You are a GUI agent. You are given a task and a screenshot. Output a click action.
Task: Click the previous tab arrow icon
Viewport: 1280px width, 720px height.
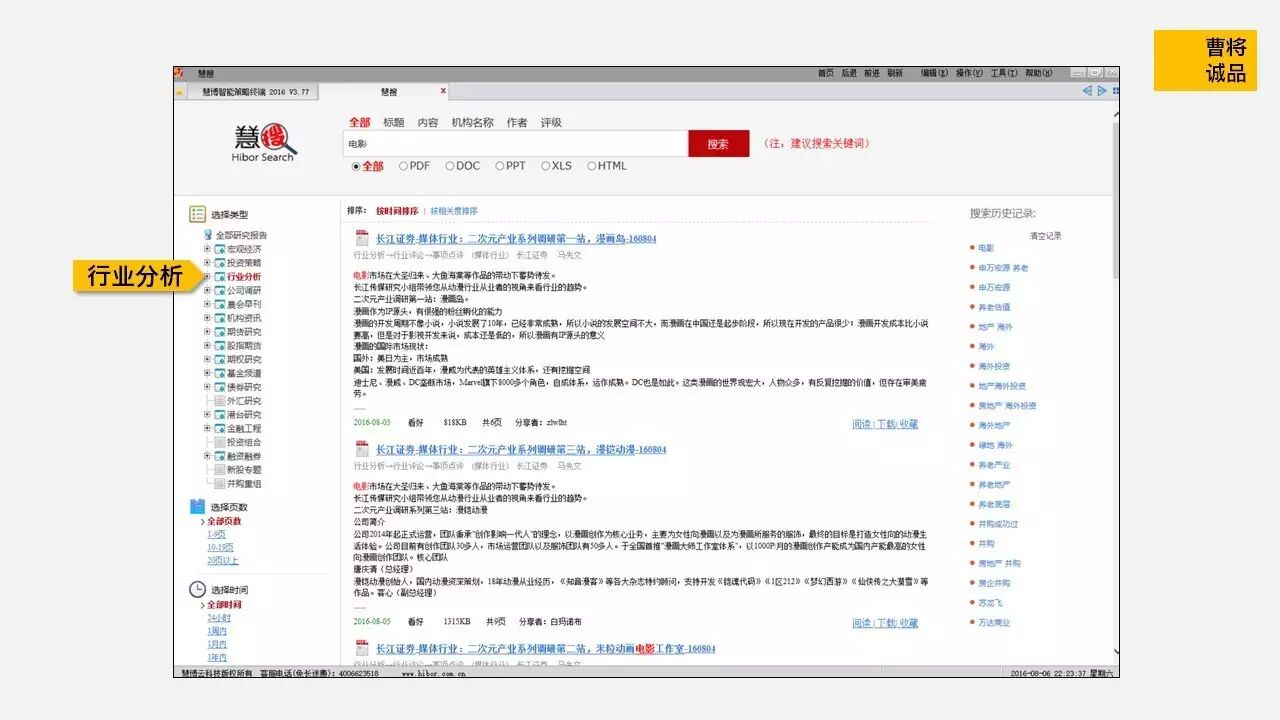coord(1087,91)
